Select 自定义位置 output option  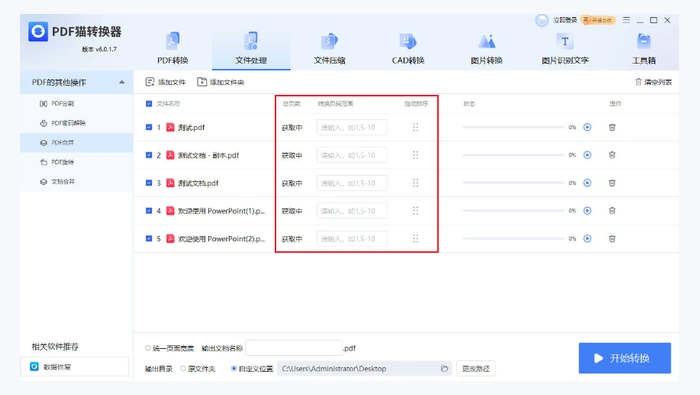(252, 369)
